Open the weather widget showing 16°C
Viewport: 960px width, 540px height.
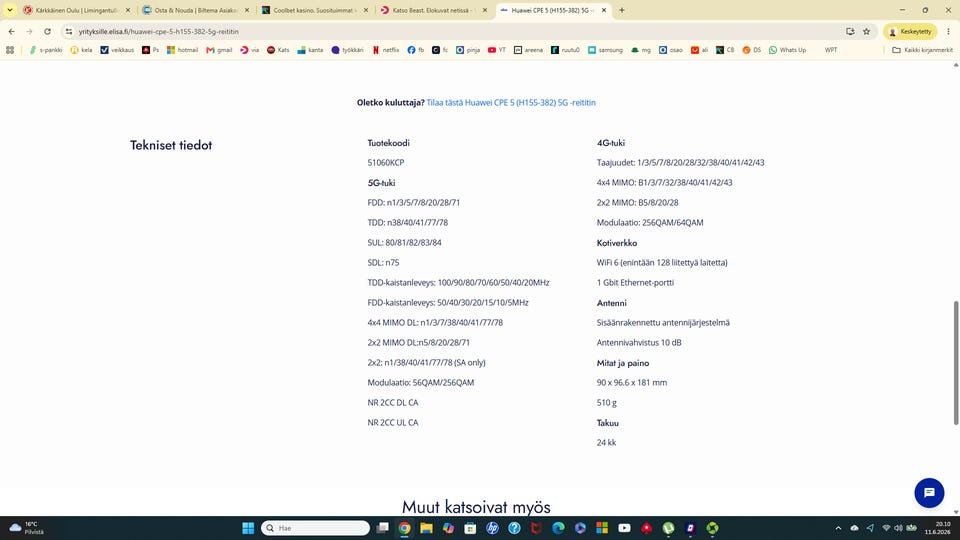pos(27,528)
